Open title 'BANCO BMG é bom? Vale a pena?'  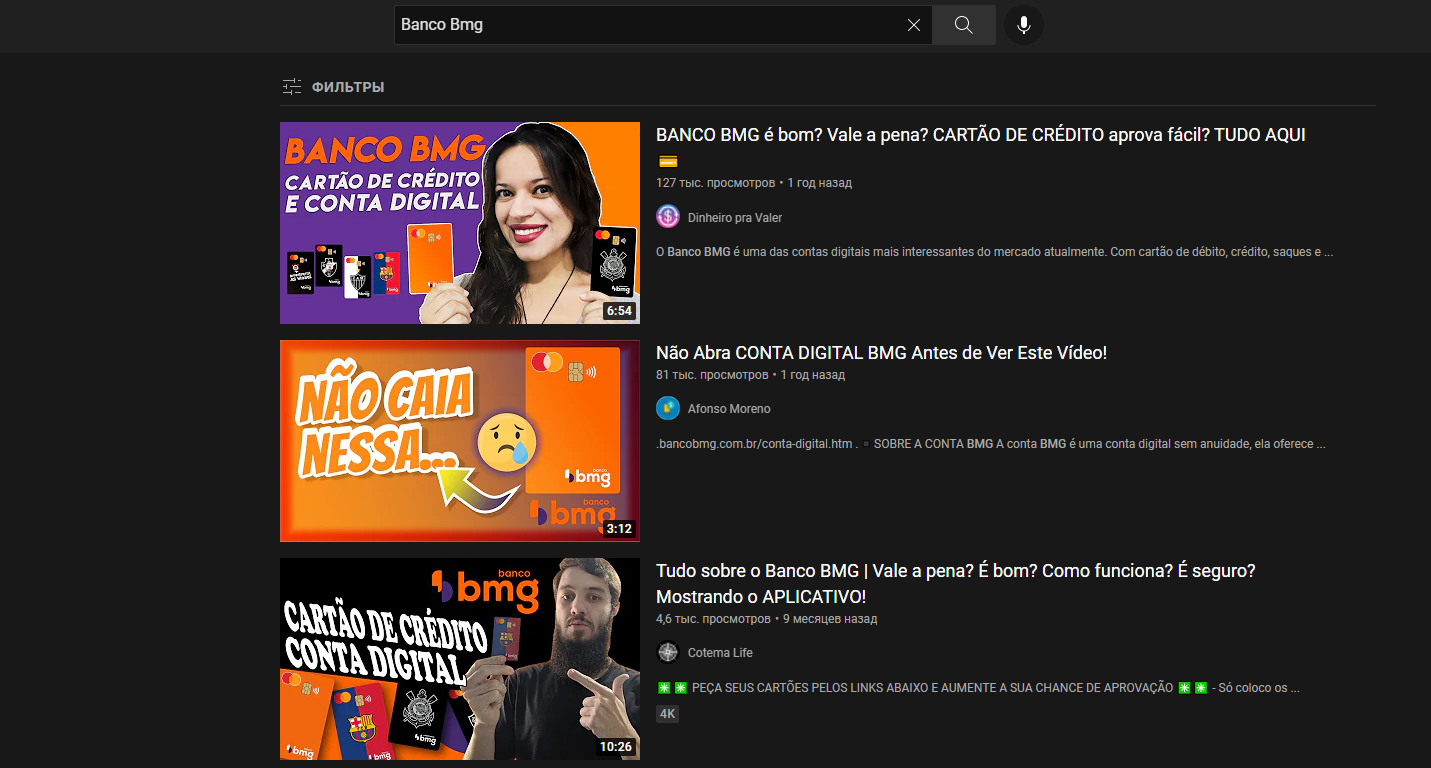pyautogui.click(x=980, y=135)
